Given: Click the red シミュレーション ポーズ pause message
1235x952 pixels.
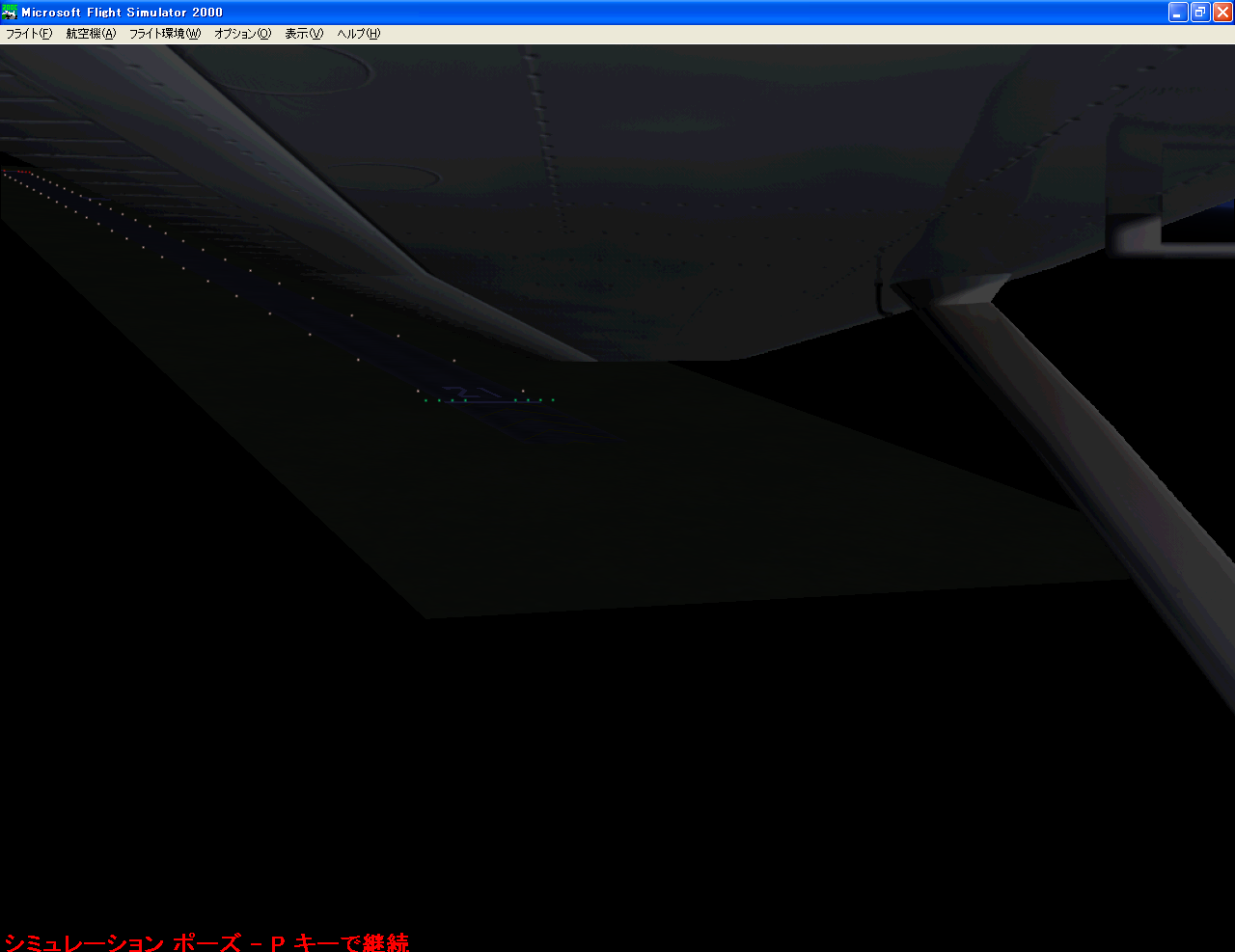Looking at the screenshot, I should click(x=206, y=942).
